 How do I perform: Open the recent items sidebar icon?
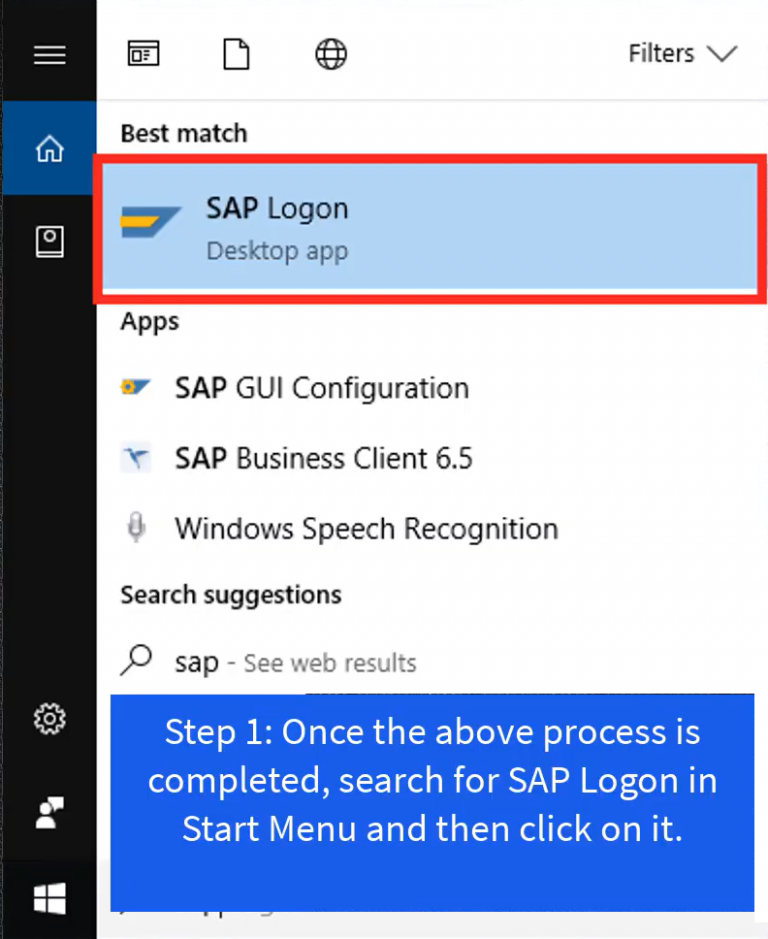(48, 241)
